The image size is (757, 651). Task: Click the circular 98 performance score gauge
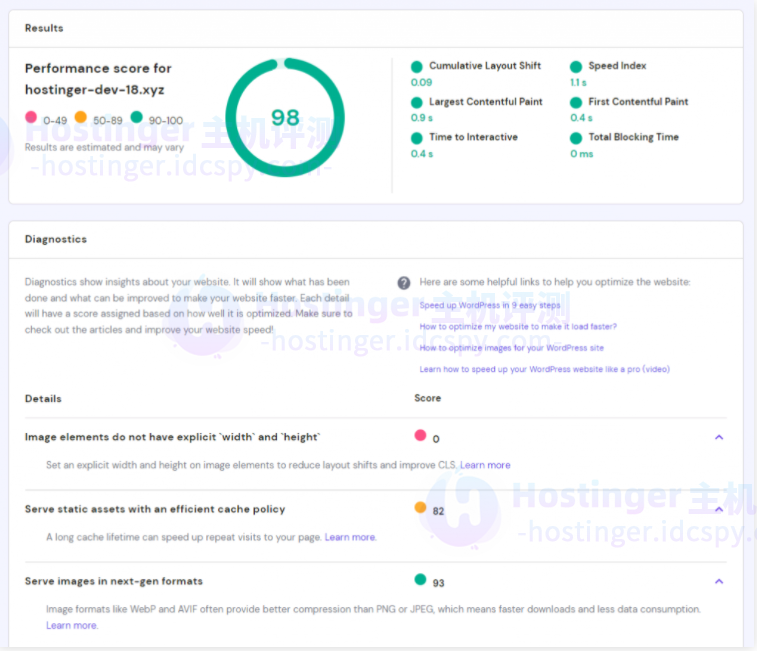pyautogui.click(x=285, y=117)
